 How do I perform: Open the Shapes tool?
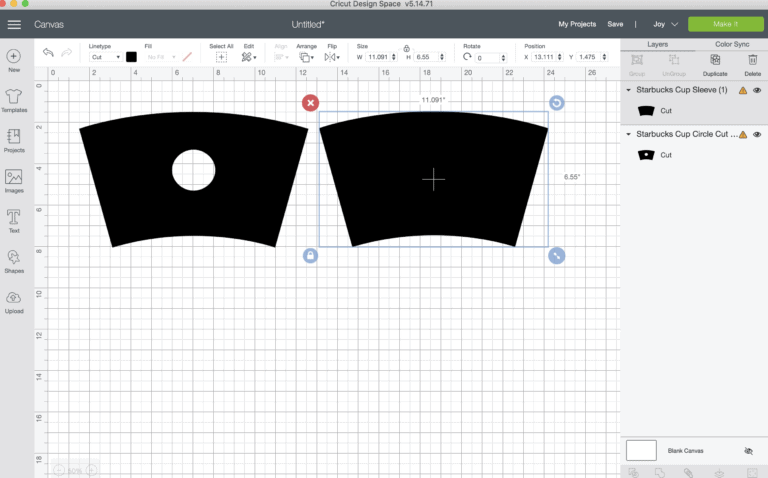click(14, 261)
